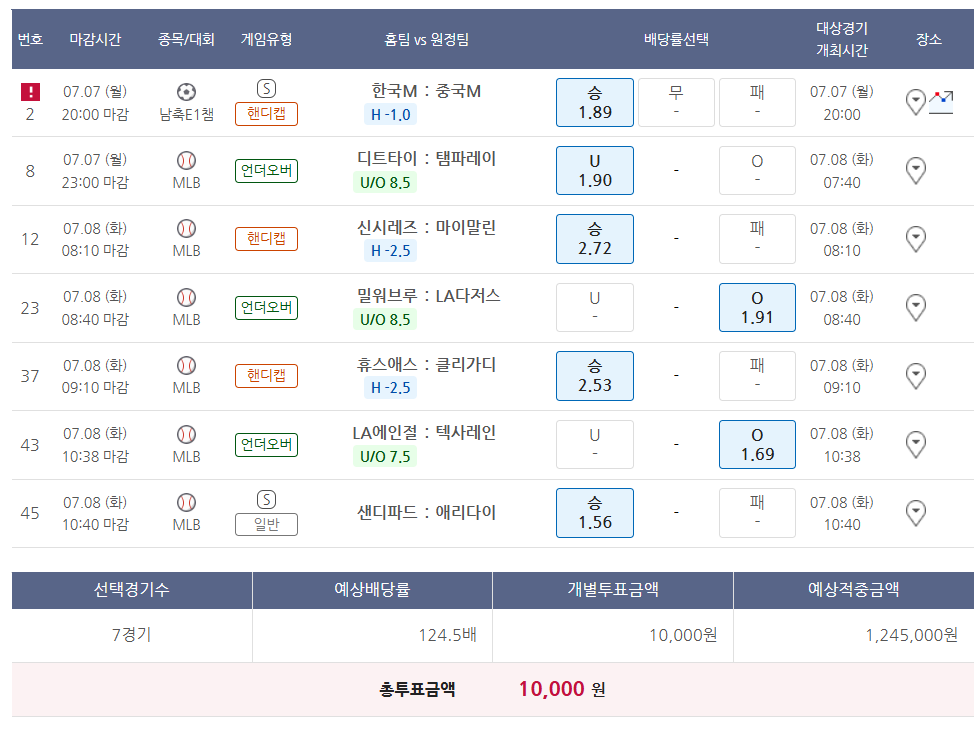Screen dimensions: 978x729
Task: Choose the 패 option for 신시레즈 vs 마이말린
Action: [757, 239]
